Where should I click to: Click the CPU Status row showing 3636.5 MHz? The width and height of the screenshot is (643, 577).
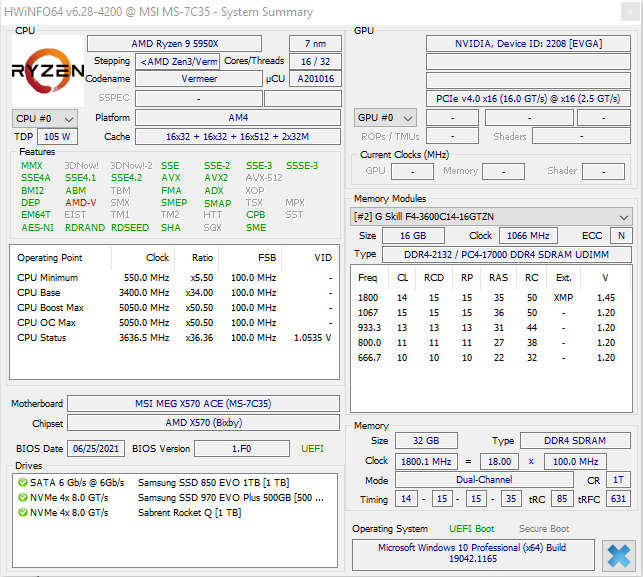(x=174, y=338)
